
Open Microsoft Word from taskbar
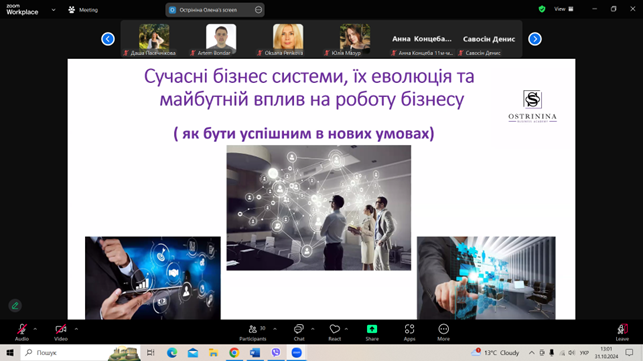[x=255, y=353]
